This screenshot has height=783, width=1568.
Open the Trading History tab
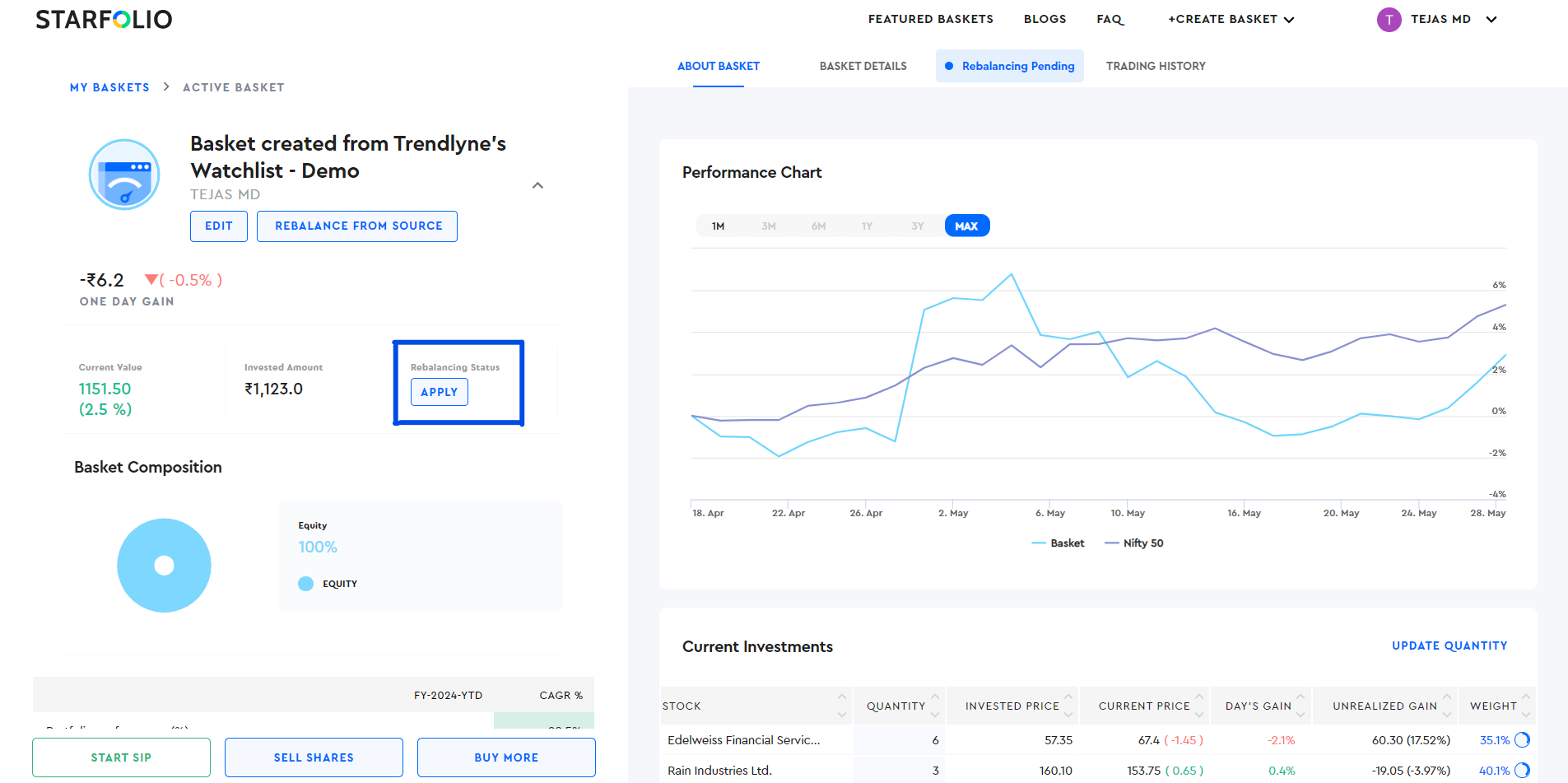point(1156,66)
